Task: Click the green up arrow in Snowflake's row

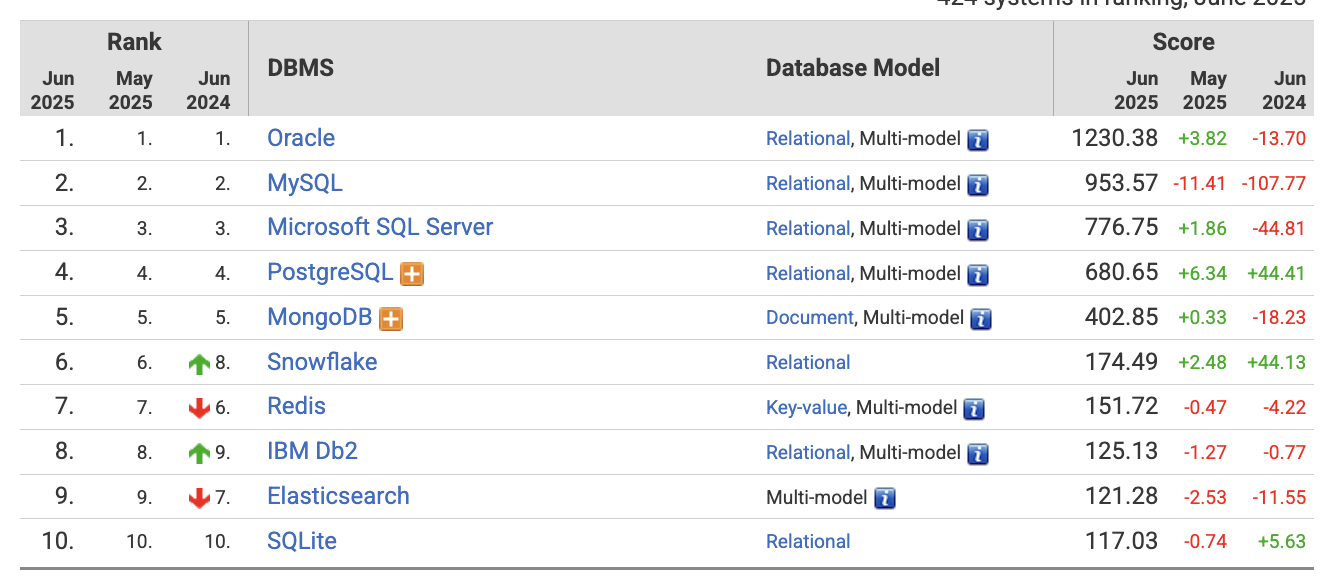Action: (199, 364)
